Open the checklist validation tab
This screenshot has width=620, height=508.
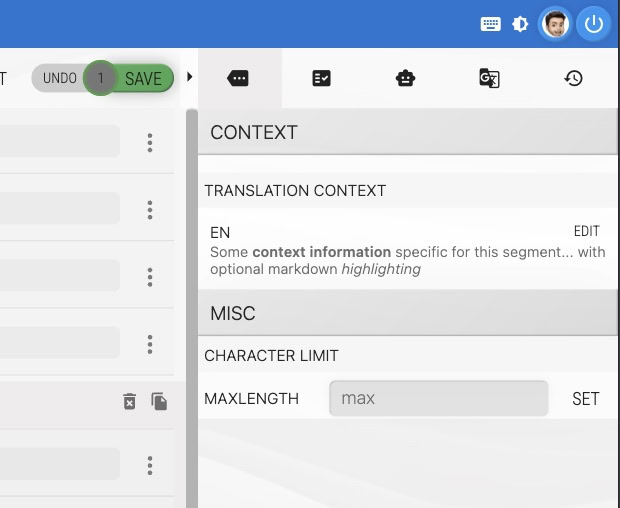(x=322, y=78)
